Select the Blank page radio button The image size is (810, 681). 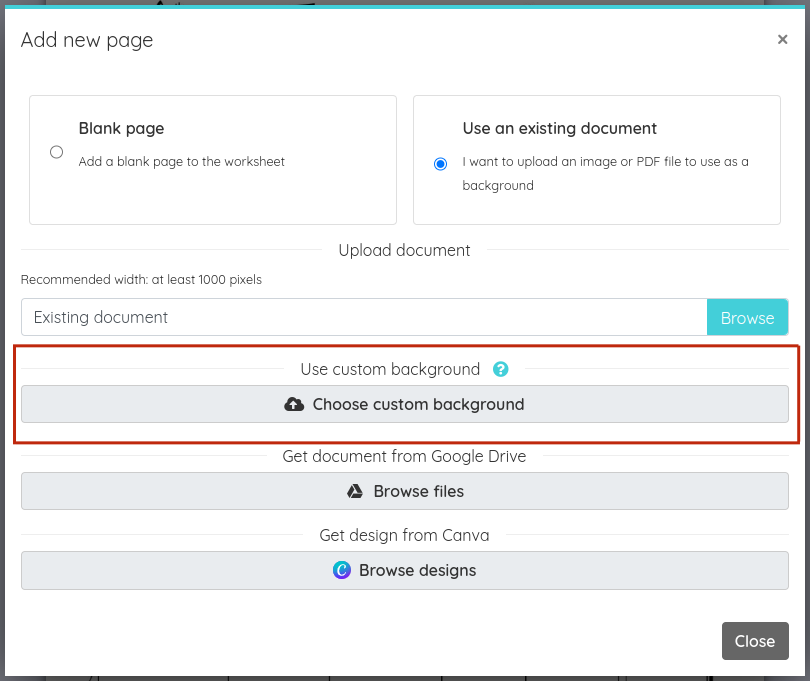[56, 152]
